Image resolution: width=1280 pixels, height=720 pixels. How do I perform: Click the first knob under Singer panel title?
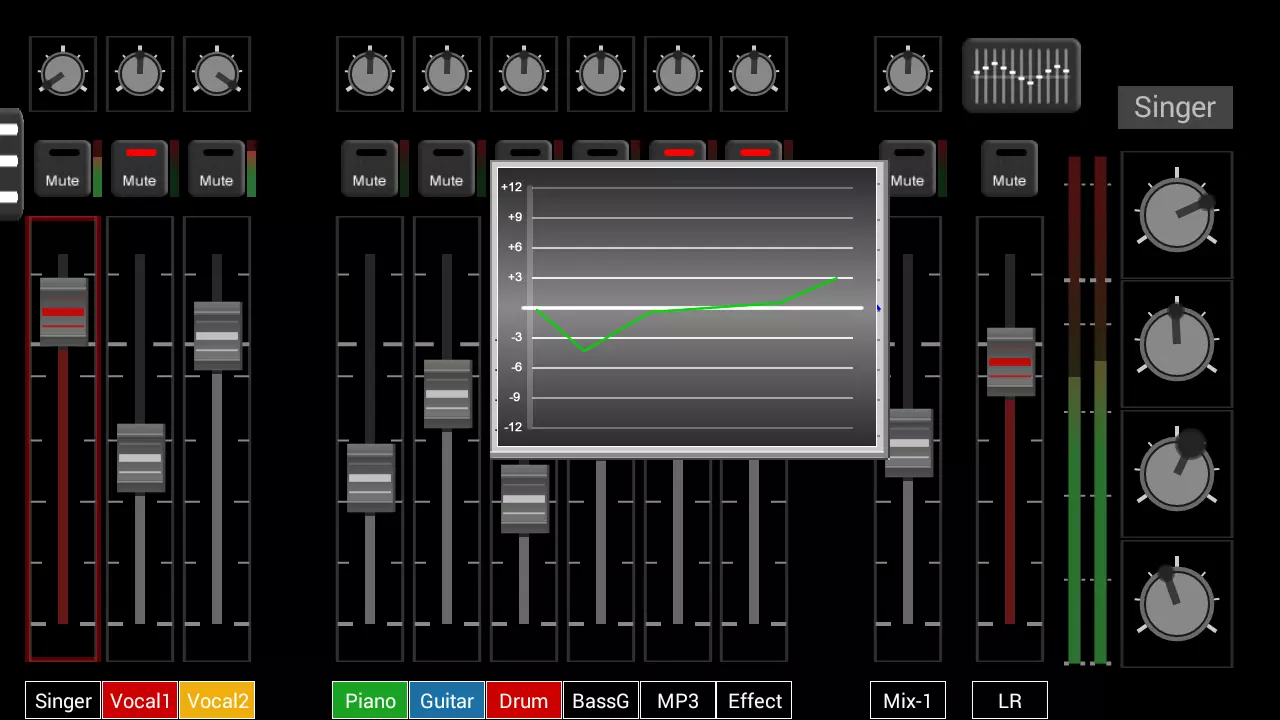1177,214
